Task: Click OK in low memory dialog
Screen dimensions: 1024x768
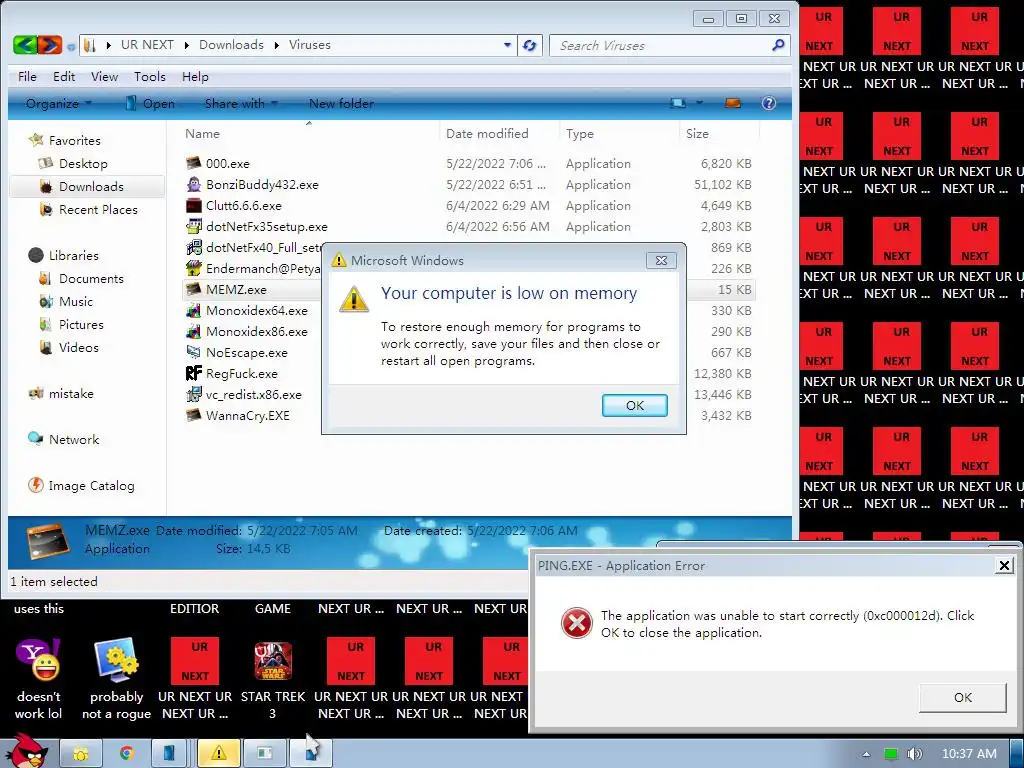Action: pyautogui.click(x=635, y=406)
